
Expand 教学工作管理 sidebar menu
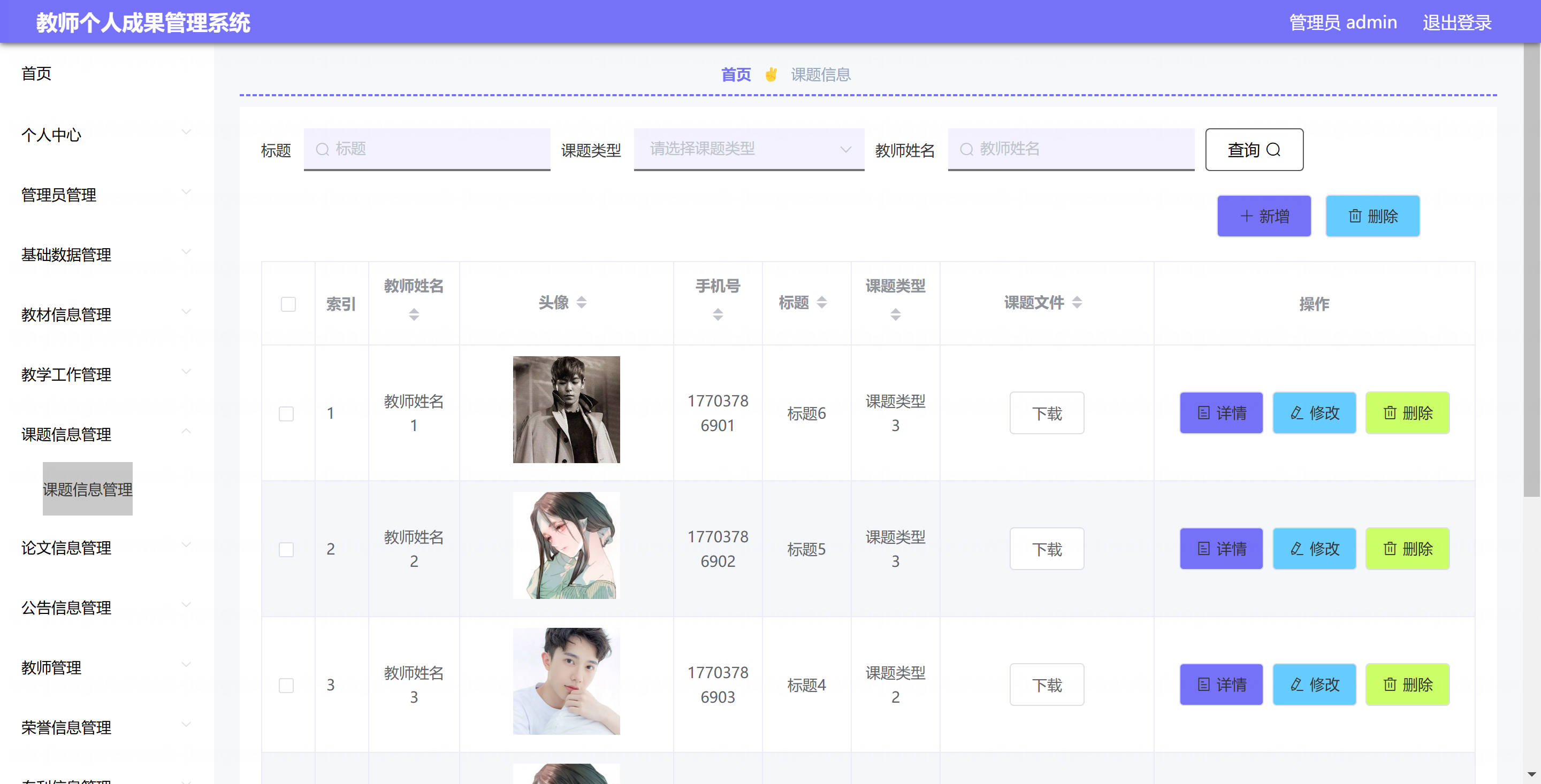click(x=106, y=374)
